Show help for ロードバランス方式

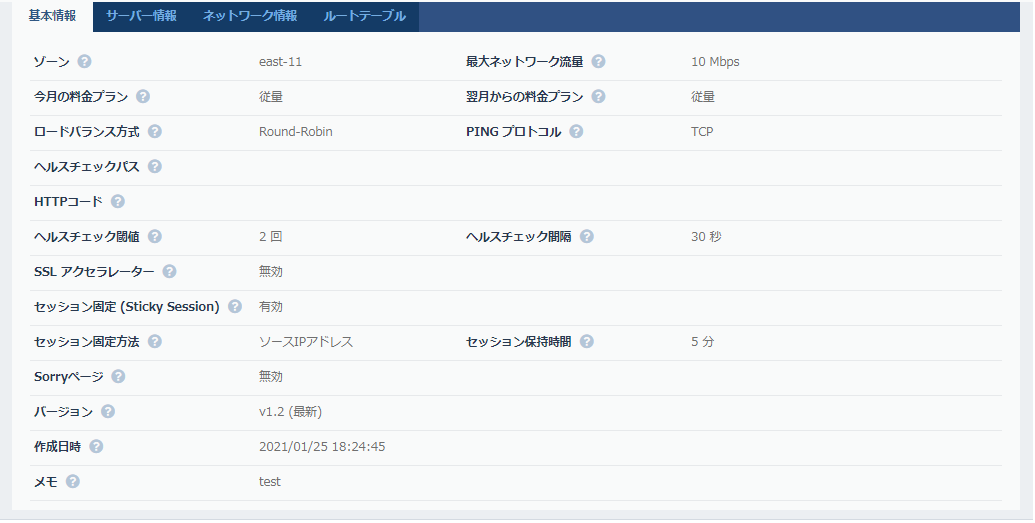[x=155, y=132]
